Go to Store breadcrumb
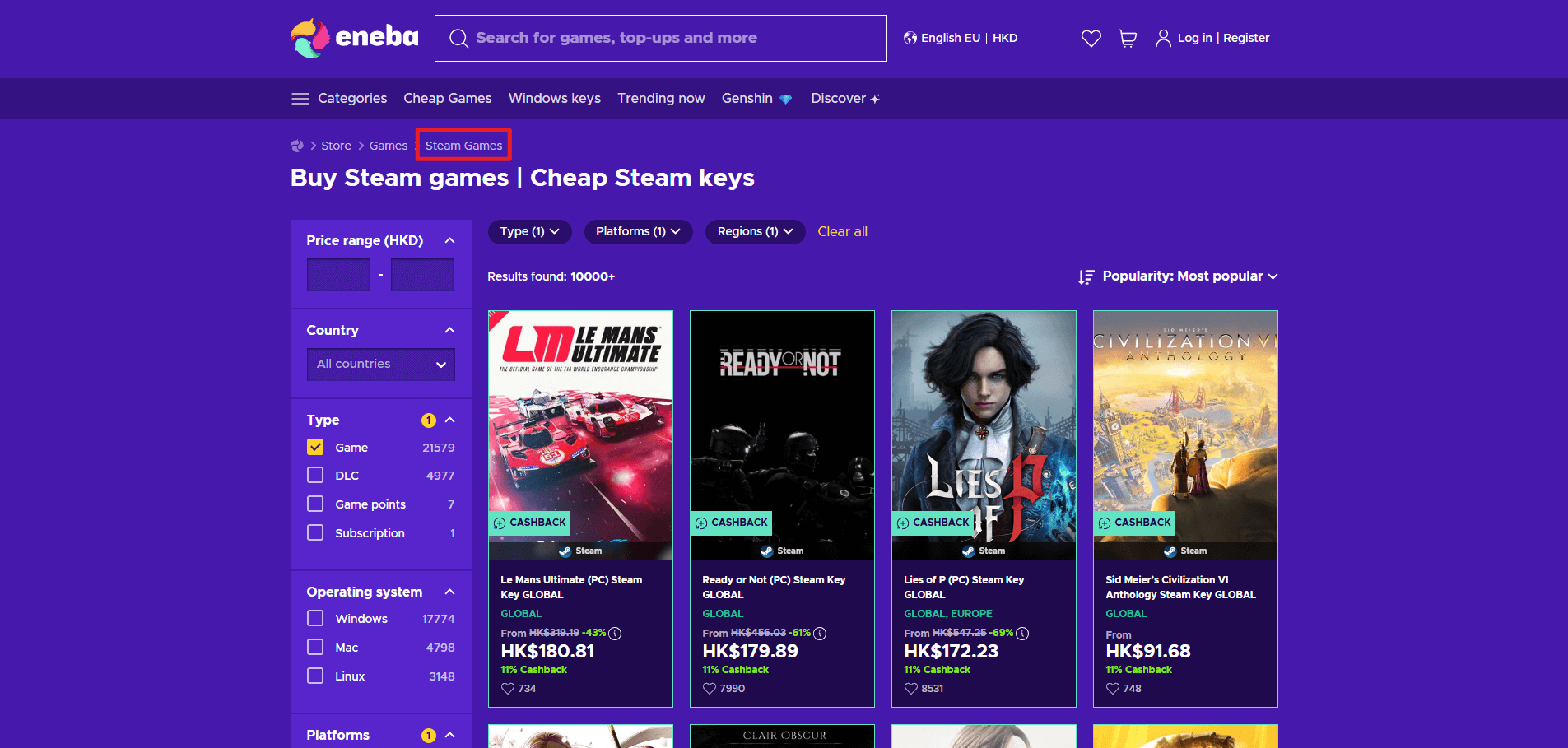1568x748 pixels. pos(336,146)
